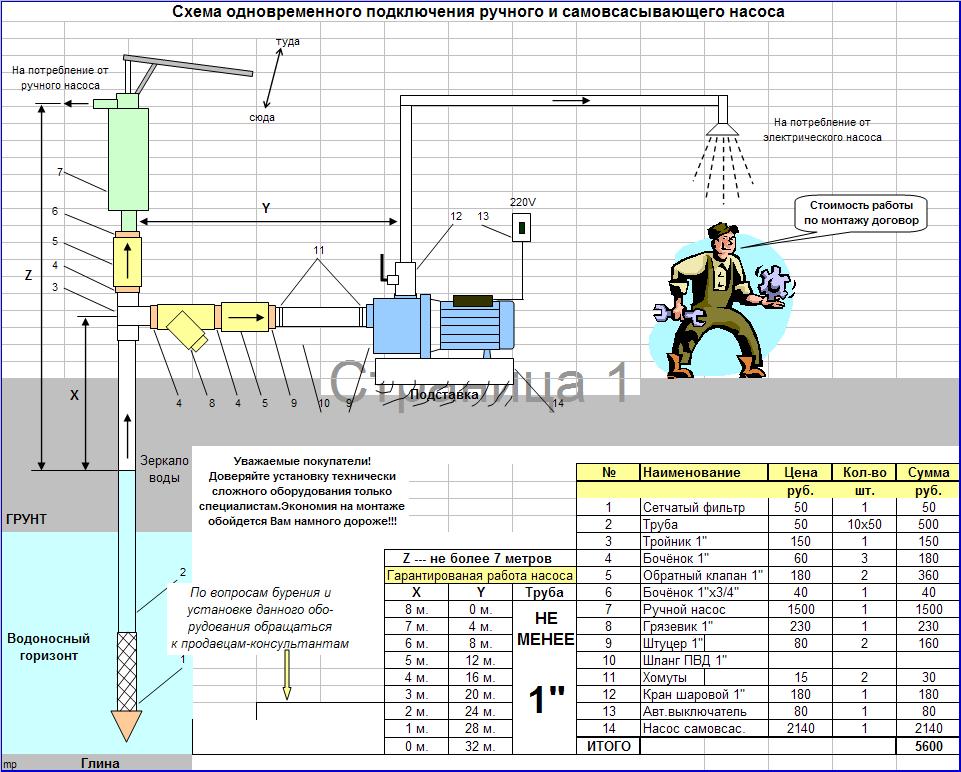Viewport: 961px width, 772px height.
Task: Click the 'НЕ МЕНЕЕ' cell
Action: [x=545, y=629]
